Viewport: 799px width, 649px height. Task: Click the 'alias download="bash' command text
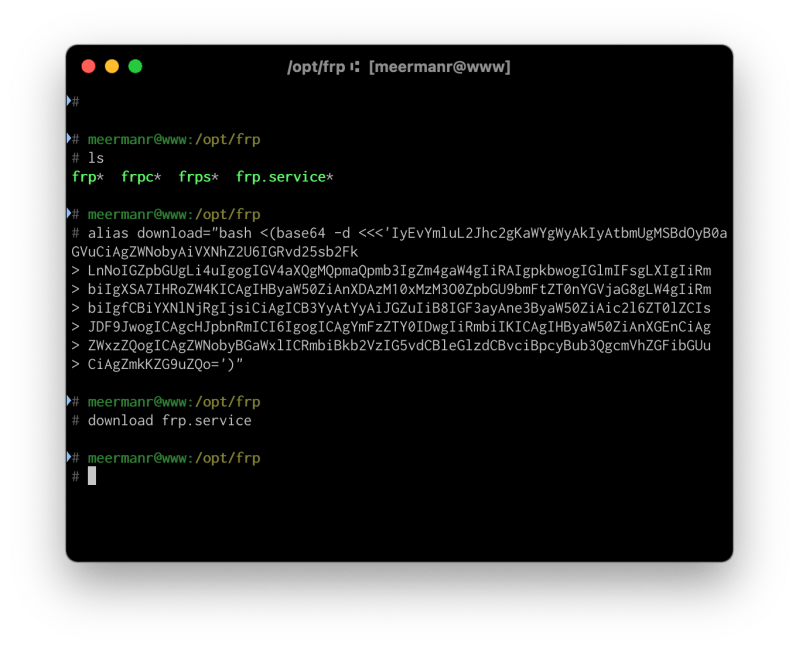click(170, 233)
